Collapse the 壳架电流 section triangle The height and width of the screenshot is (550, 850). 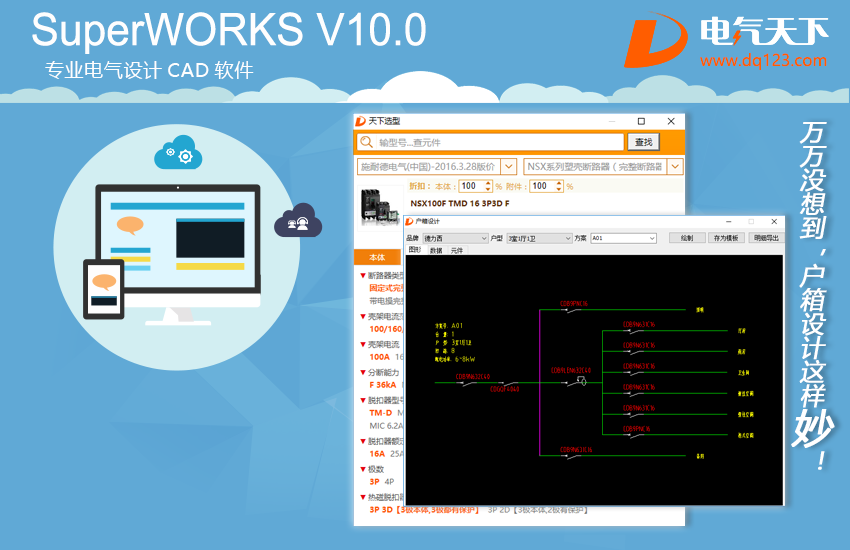pos(363,344)
